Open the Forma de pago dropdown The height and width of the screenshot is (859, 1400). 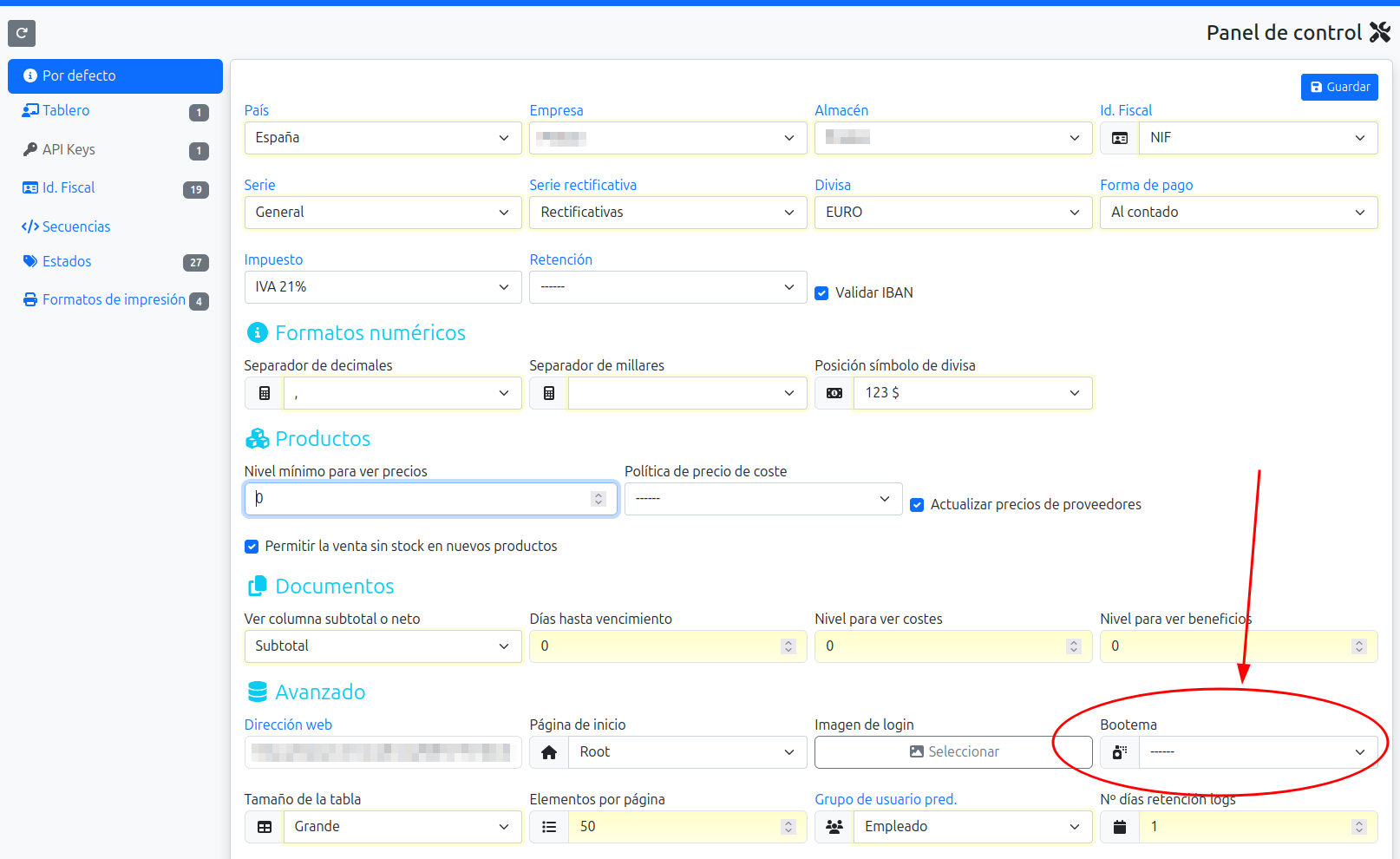pyautogui.click(x=1238, y=213)
